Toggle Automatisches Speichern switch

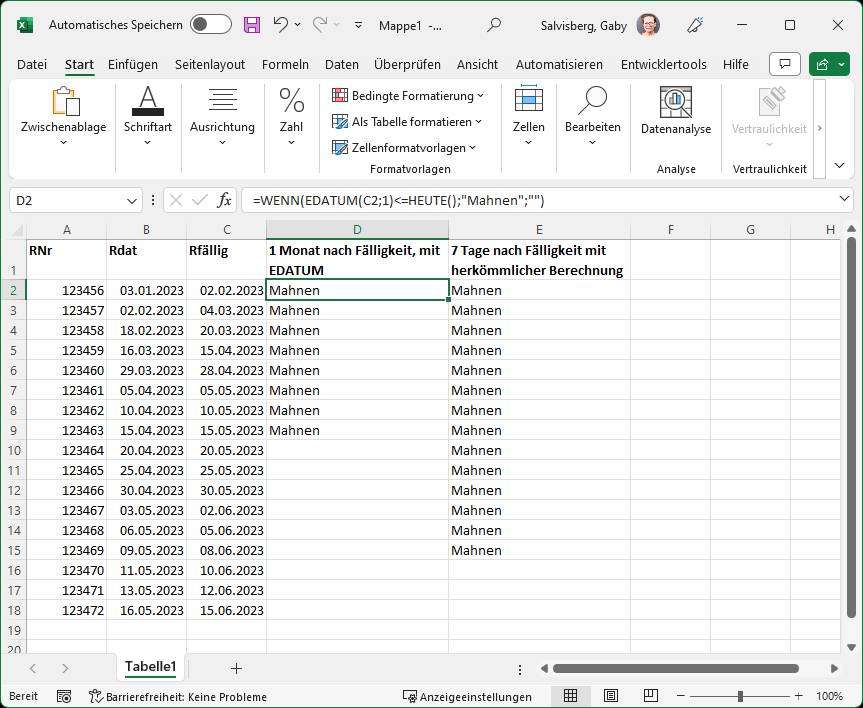[x=210, y=25]
